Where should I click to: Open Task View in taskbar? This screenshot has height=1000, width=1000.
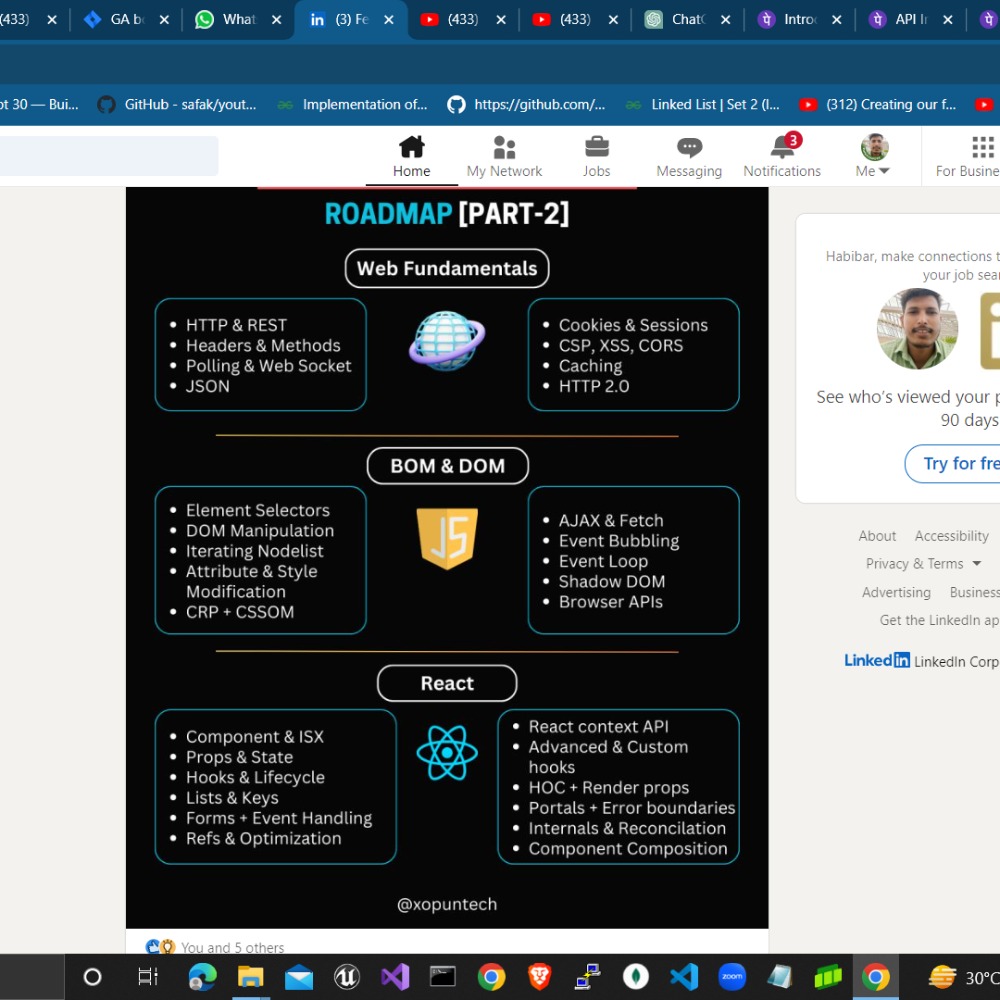click(x=148, y=976)
